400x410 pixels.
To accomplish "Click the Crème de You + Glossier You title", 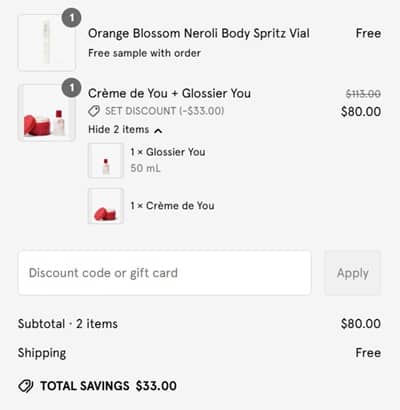I will tap(169, 93).
